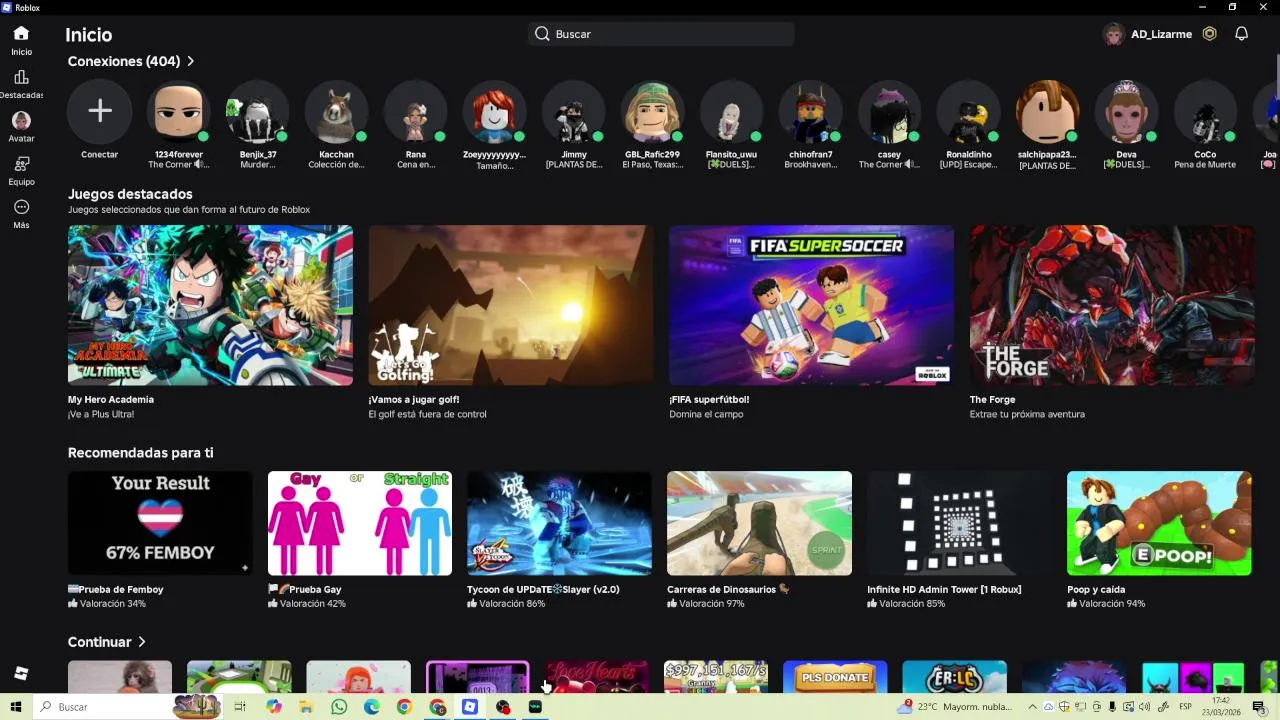Click the search magnifier icon
The height and width of the screenshot is (720, 1280).
542,34
